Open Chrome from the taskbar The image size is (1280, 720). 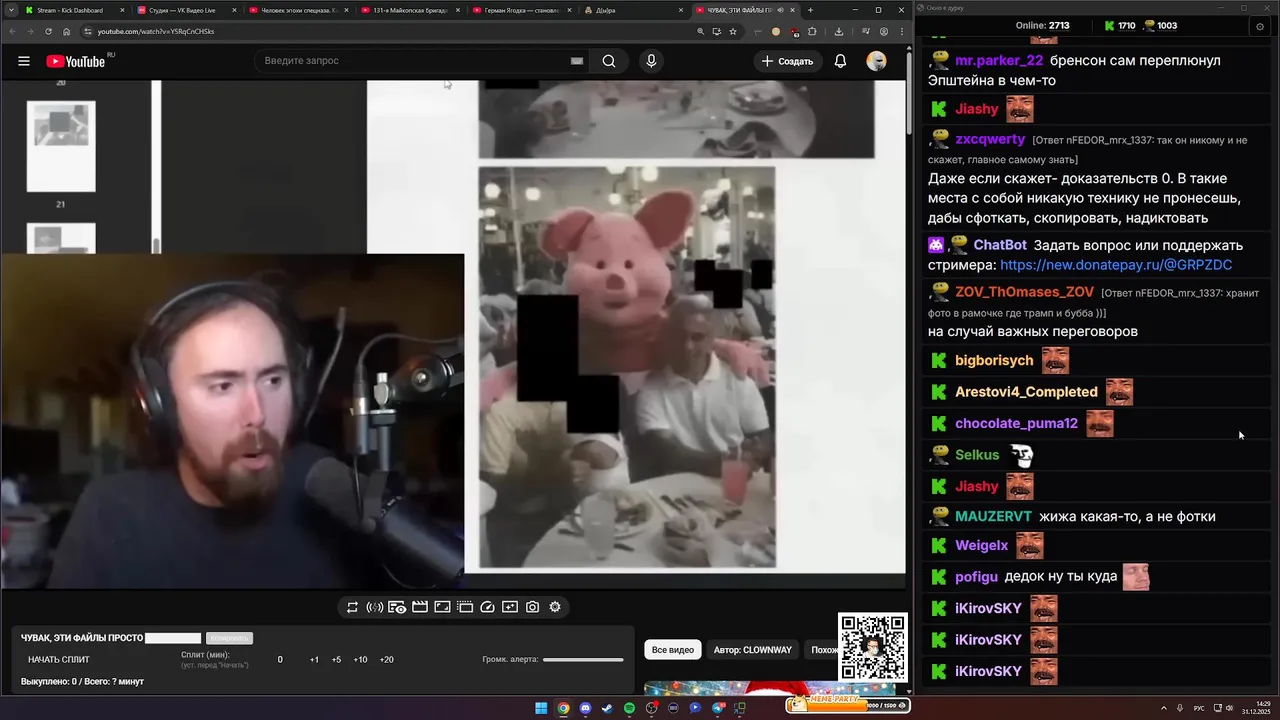click(x=563, y=708)
